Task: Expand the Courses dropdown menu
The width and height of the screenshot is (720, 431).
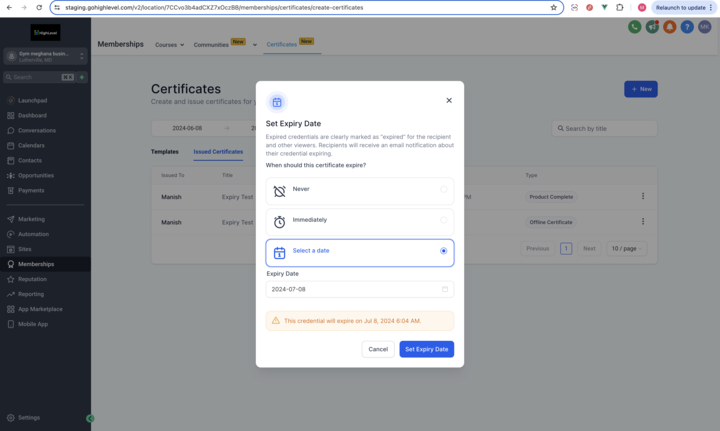Action: coord(169,45)
